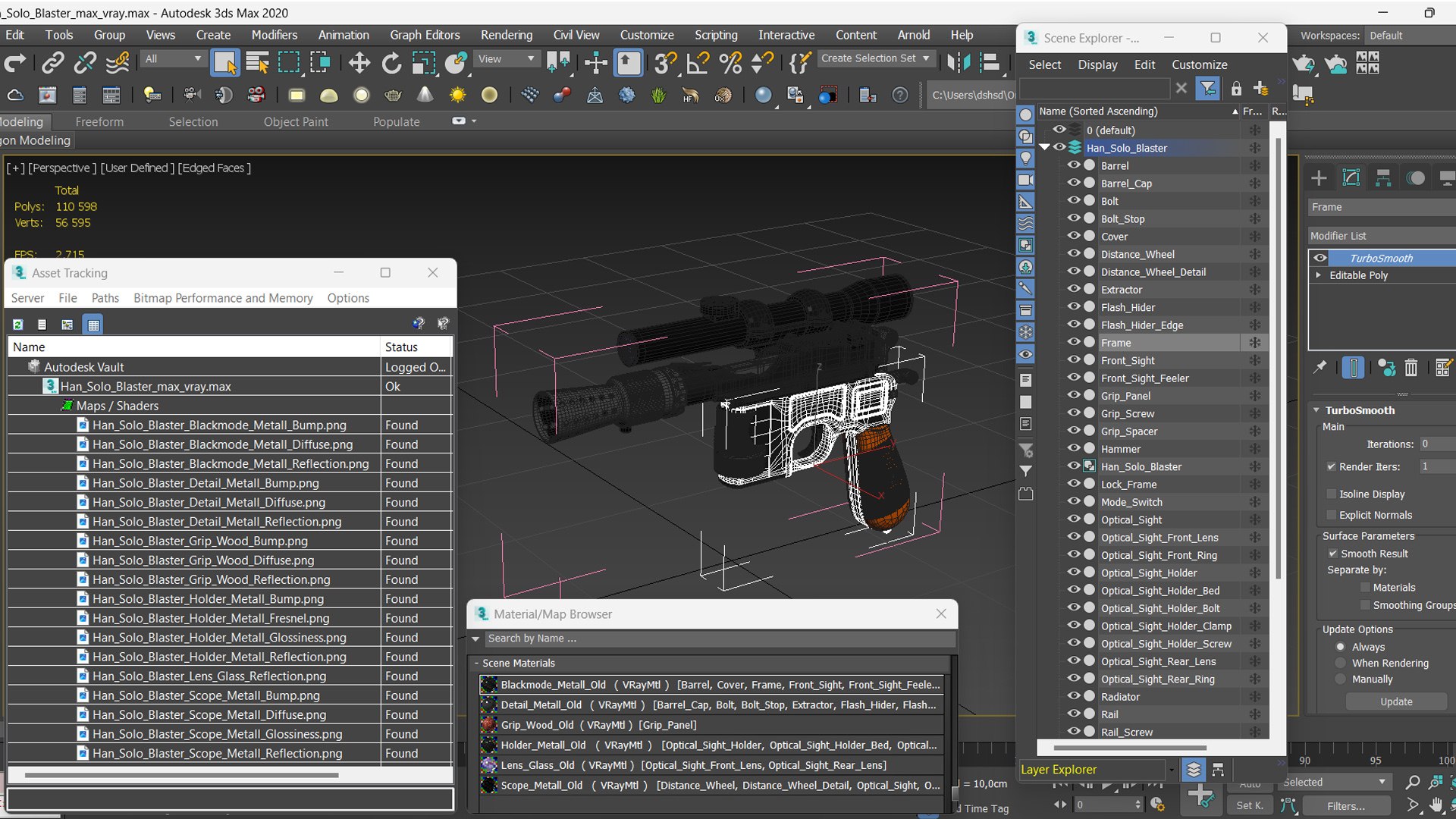
Task: Click table view icon in Asset Tracking
Action: (x=93, y=325)
